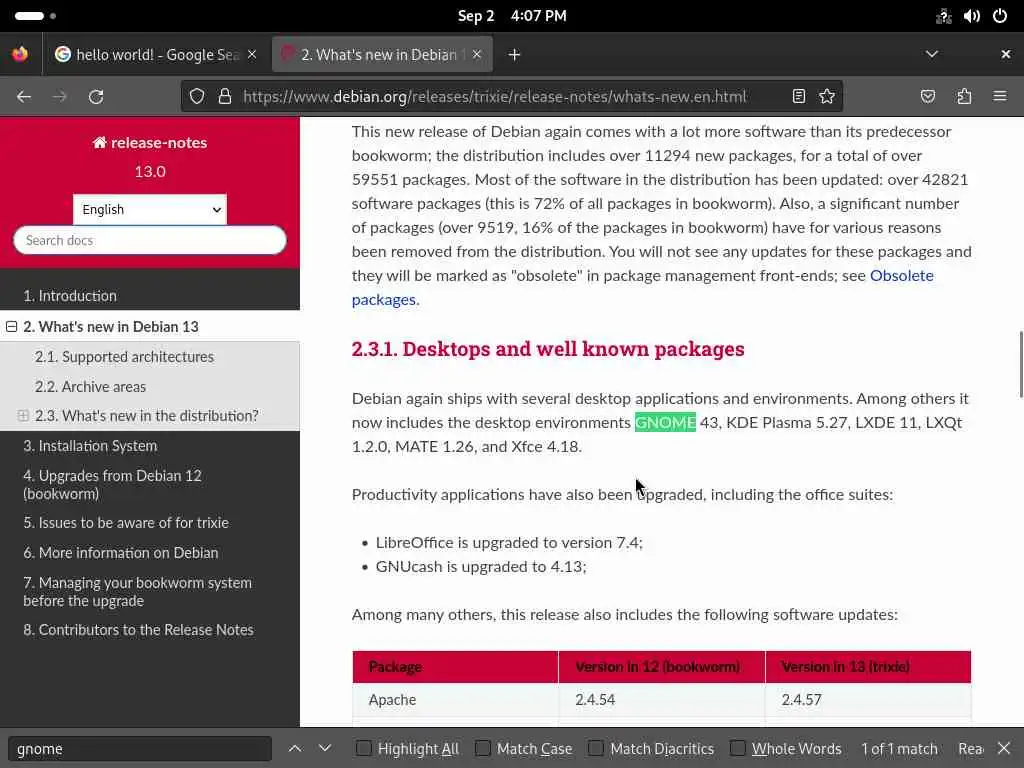Open tracking protection shield icon

[x=197, y=97]
